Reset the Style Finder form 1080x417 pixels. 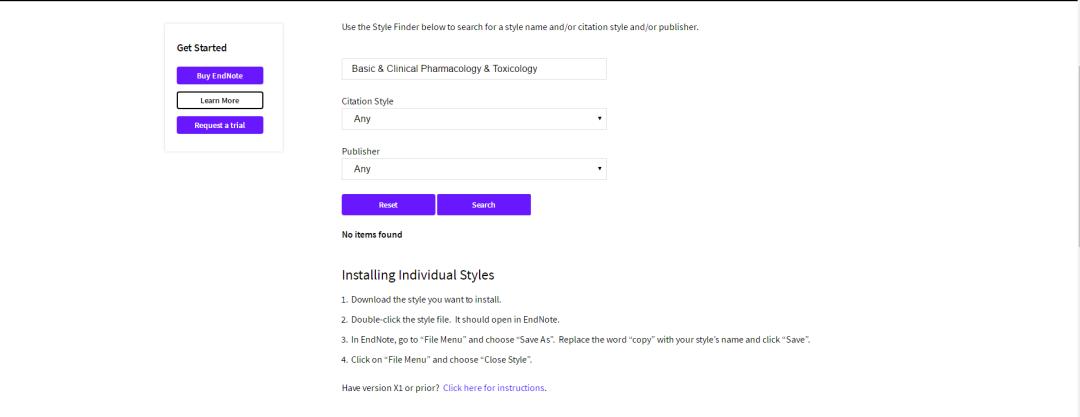pyautogui.click(x=388, y=205)
